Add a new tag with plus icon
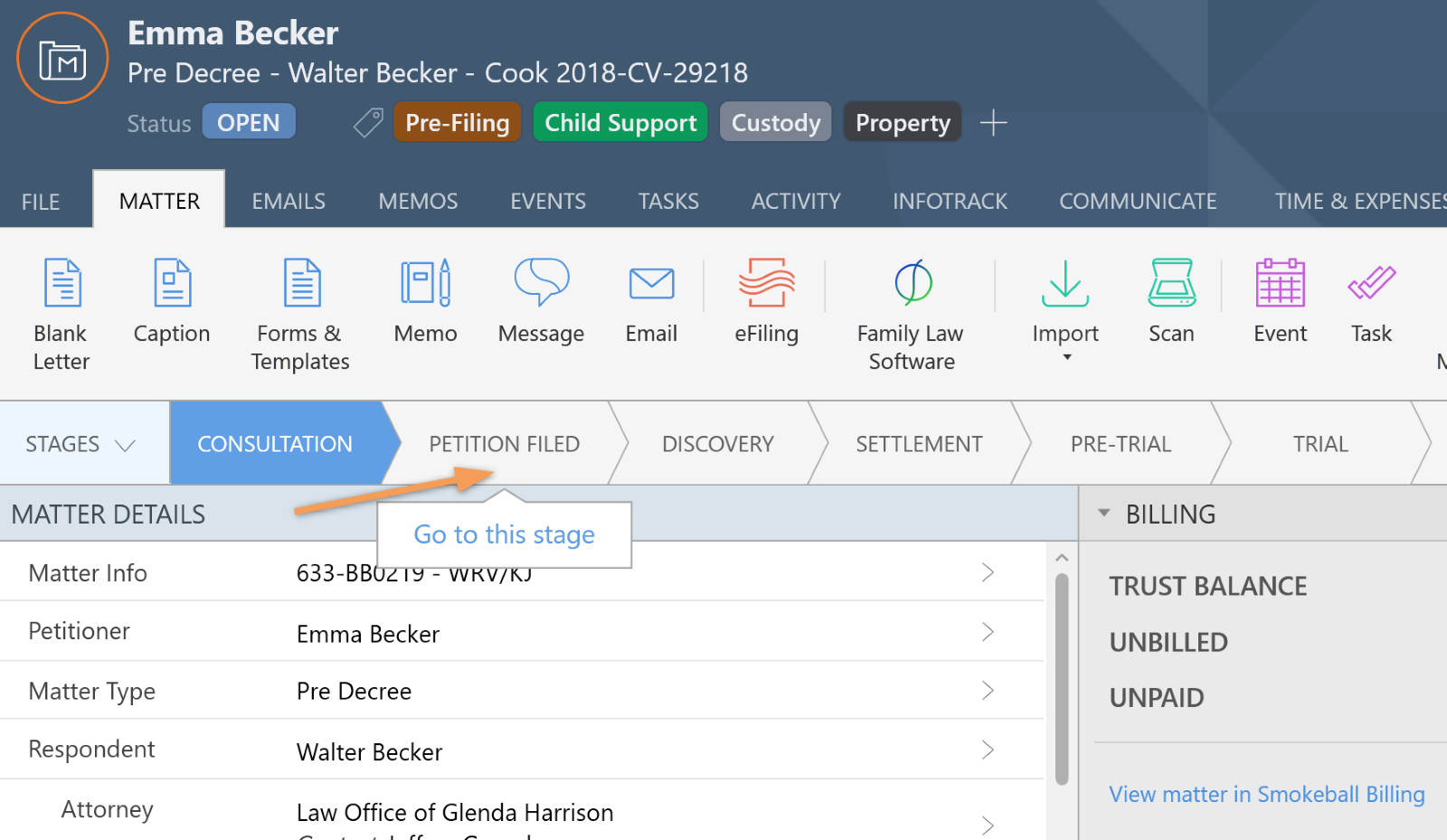1447x840 pixels. (993, 122)
